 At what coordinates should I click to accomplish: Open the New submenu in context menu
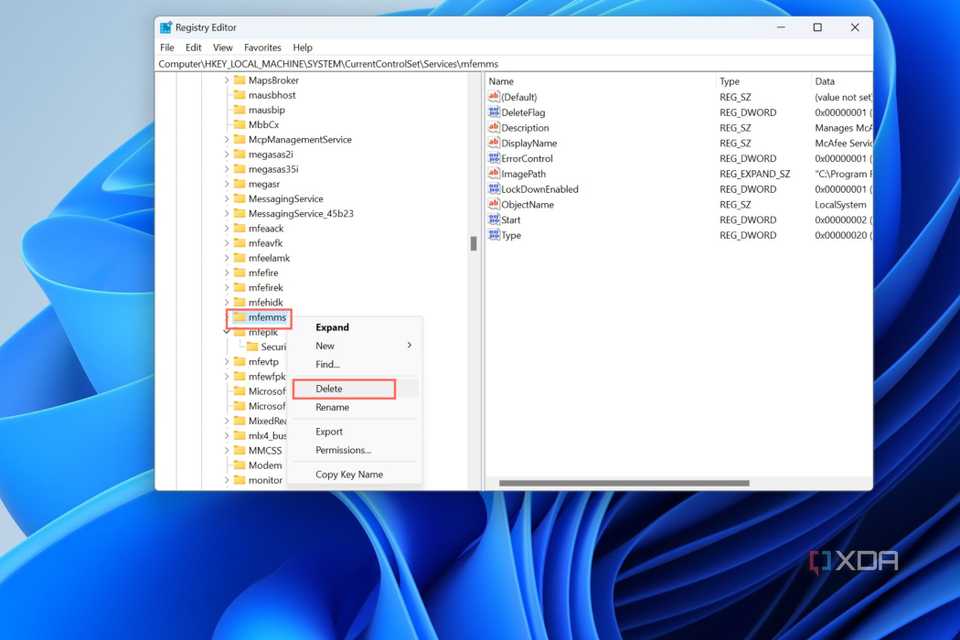click(355, 345)
